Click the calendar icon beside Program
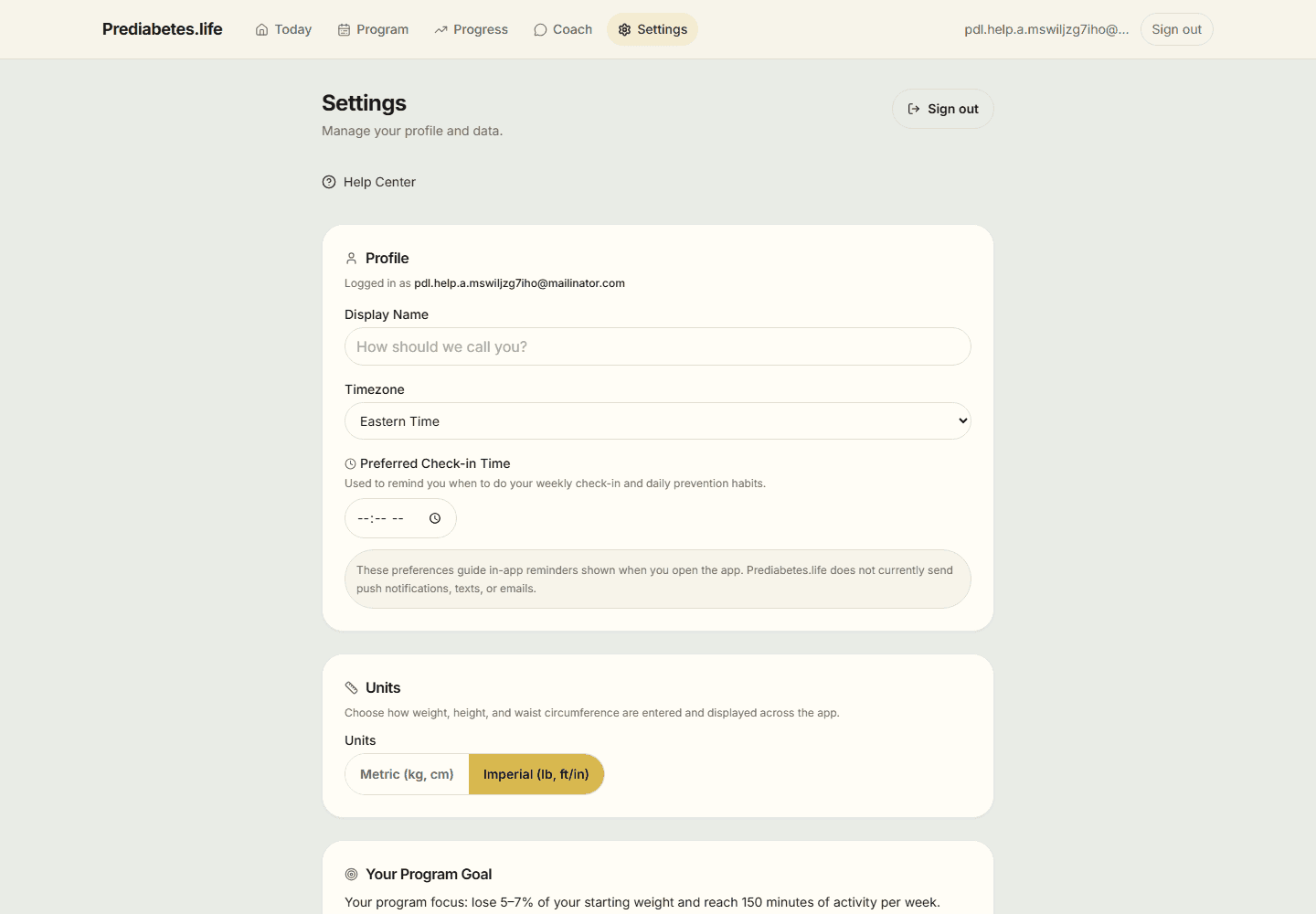 click(345, 29)
